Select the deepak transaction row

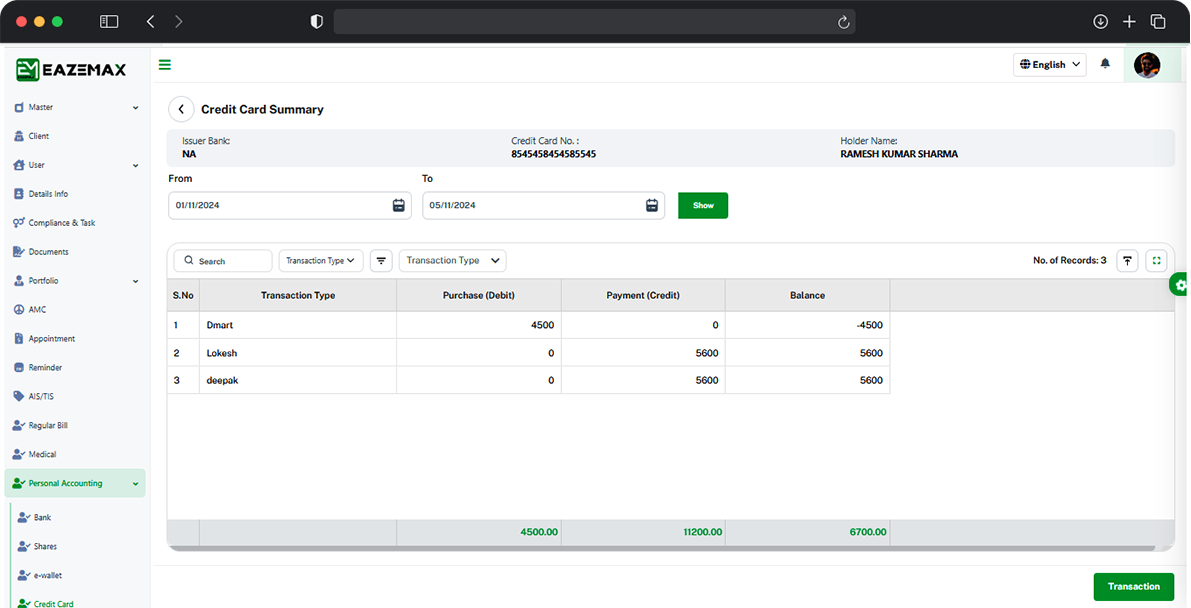click(529, 380)
